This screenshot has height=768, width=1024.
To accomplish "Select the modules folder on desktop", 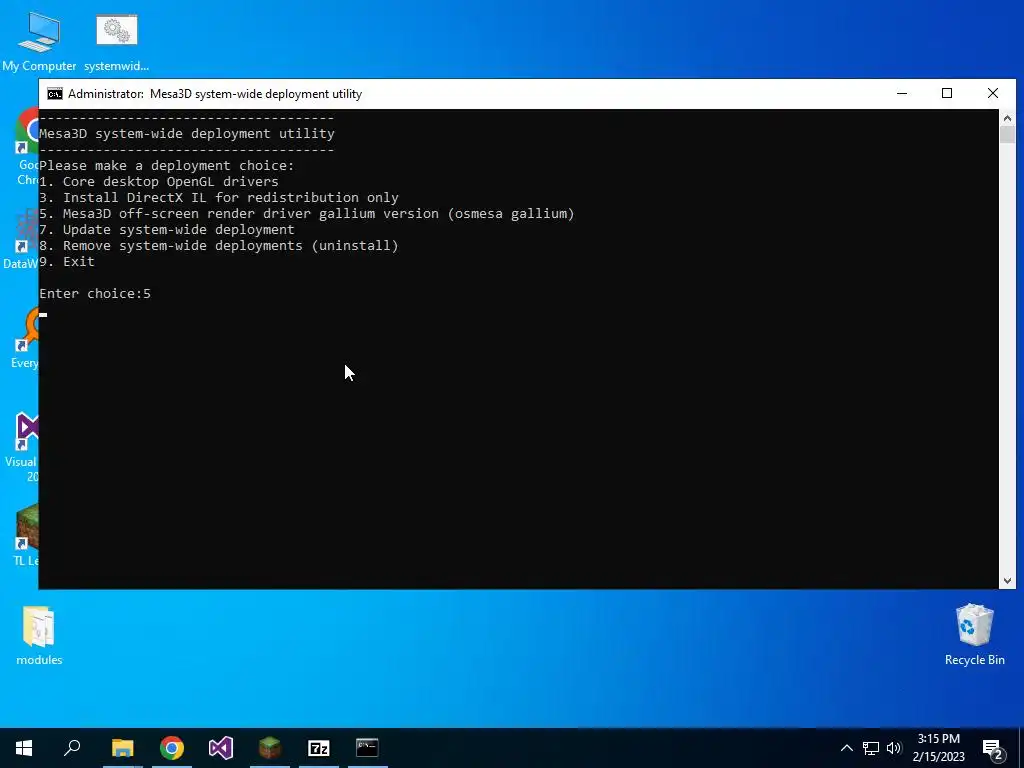I will (39, 635).
